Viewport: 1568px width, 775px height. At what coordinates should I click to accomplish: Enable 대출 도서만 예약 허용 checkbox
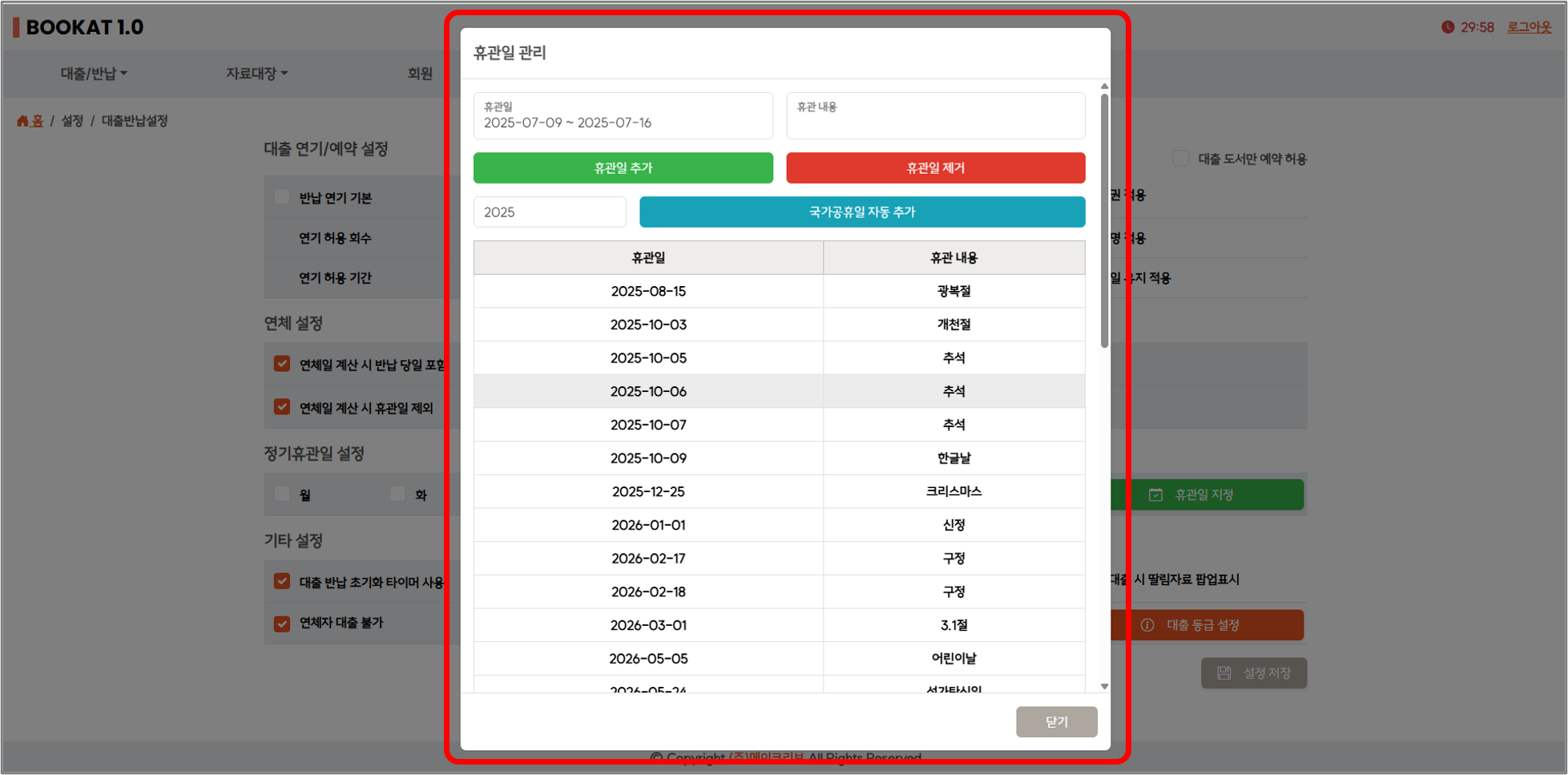pyautogui.click(x=1180, y=159)
